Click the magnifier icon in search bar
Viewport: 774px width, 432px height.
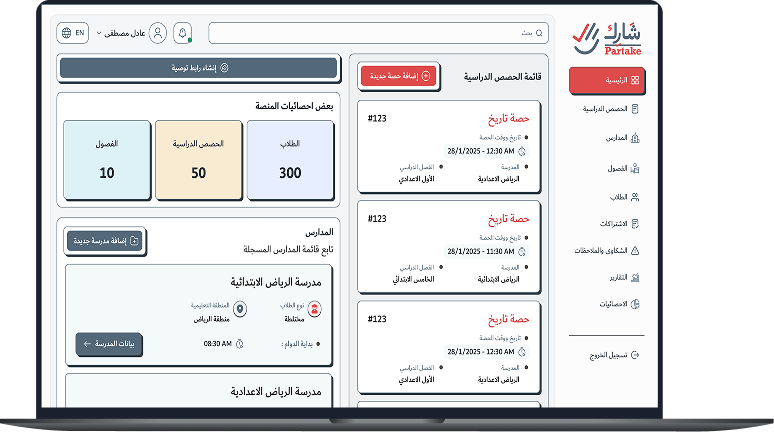tap(540, 33)
